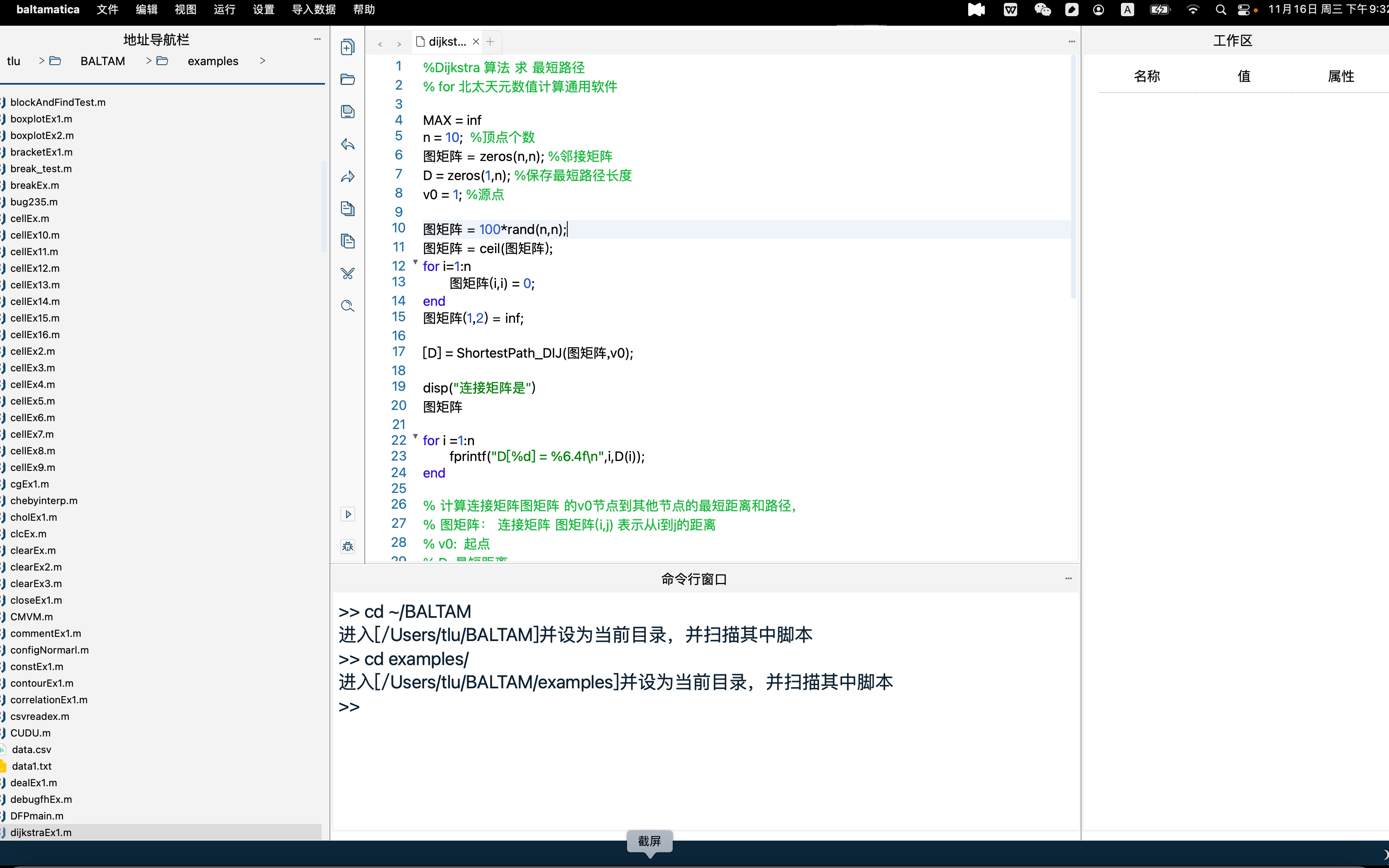Click the 值 column header in workspace

click(x=1244, y=76)
